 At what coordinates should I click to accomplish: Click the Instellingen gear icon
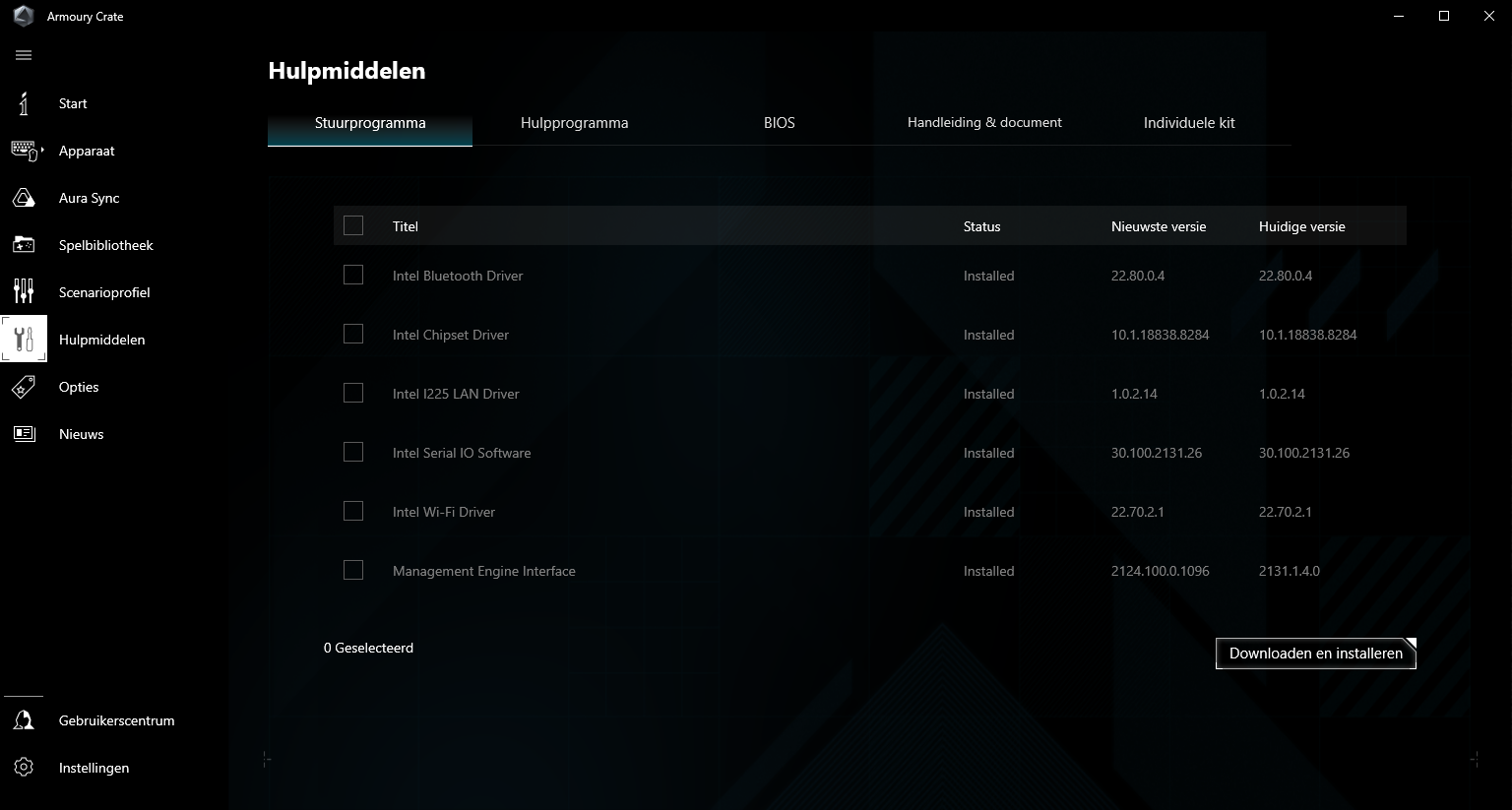(x=24, y=768)
